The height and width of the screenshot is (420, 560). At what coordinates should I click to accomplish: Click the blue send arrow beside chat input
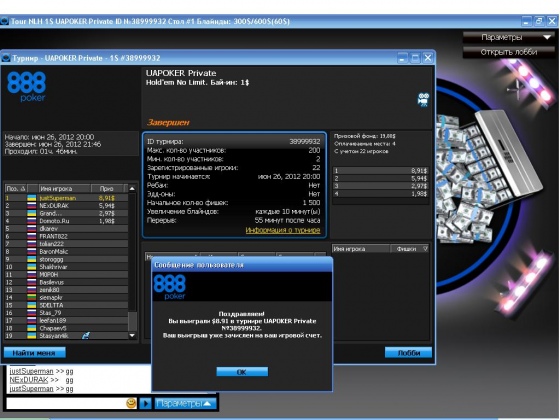pos(145,404)
